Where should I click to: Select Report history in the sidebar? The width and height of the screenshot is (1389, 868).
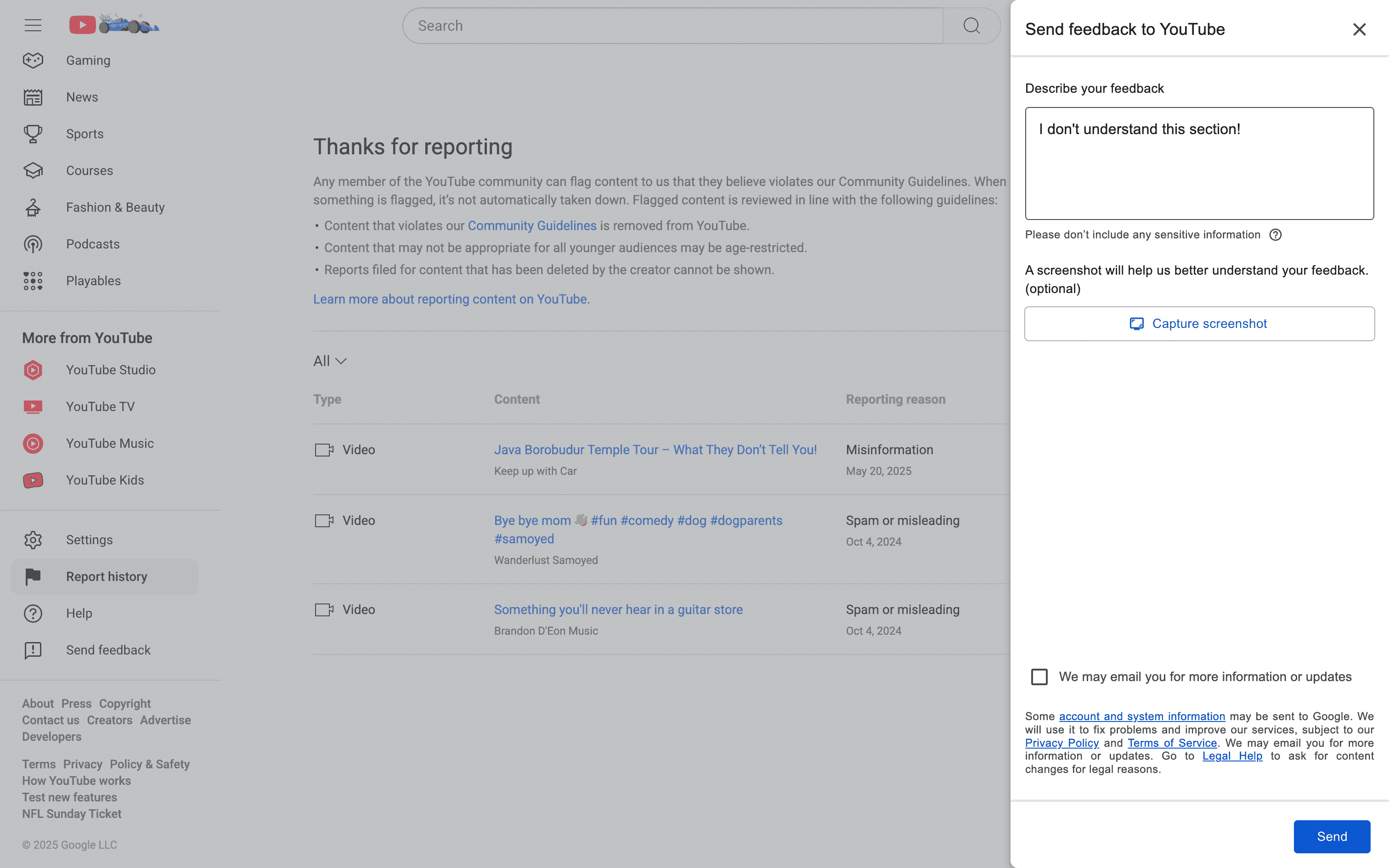[x=106, y=576]
